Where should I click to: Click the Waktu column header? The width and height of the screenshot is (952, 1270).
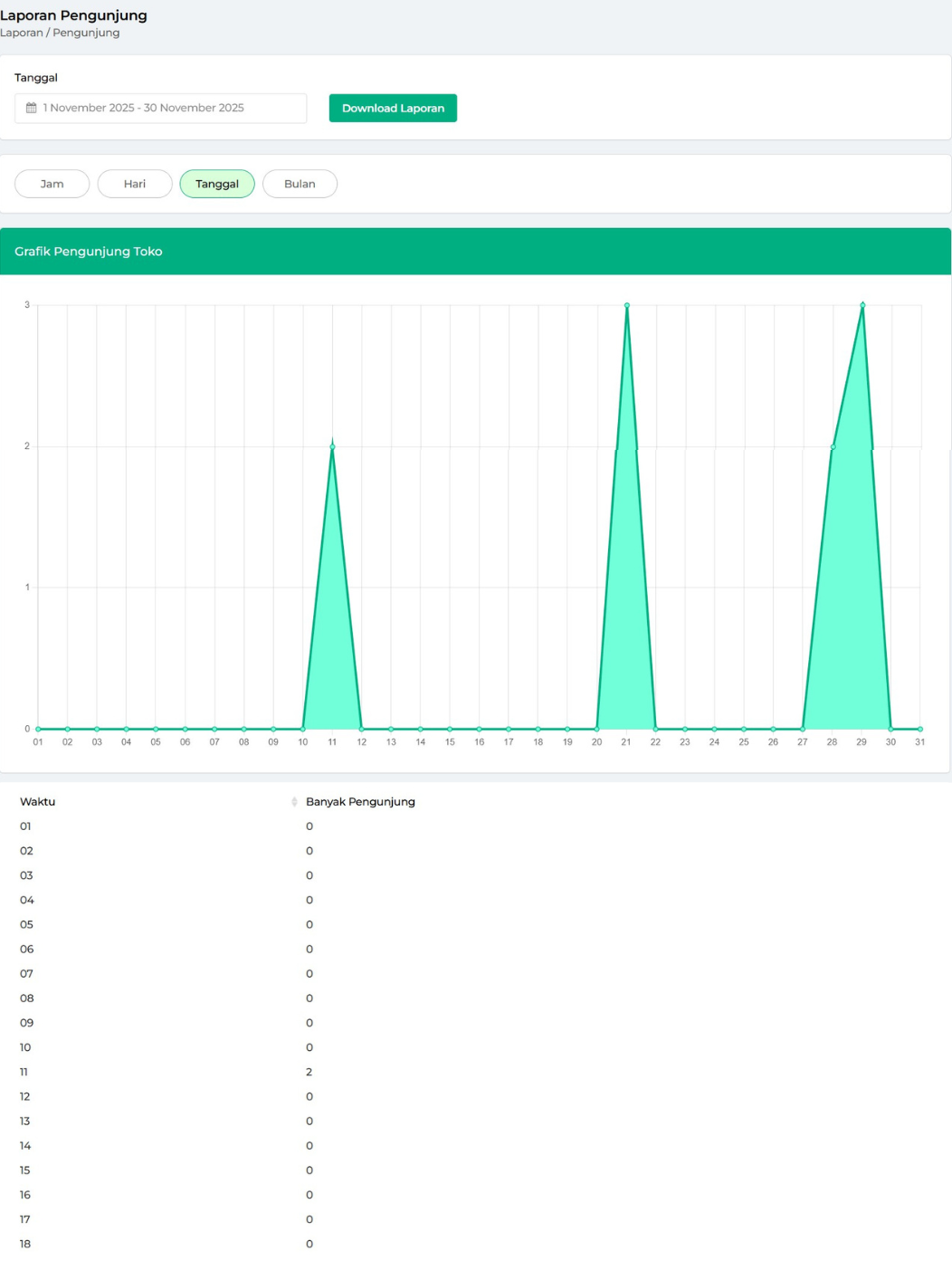tap(38, 802)
